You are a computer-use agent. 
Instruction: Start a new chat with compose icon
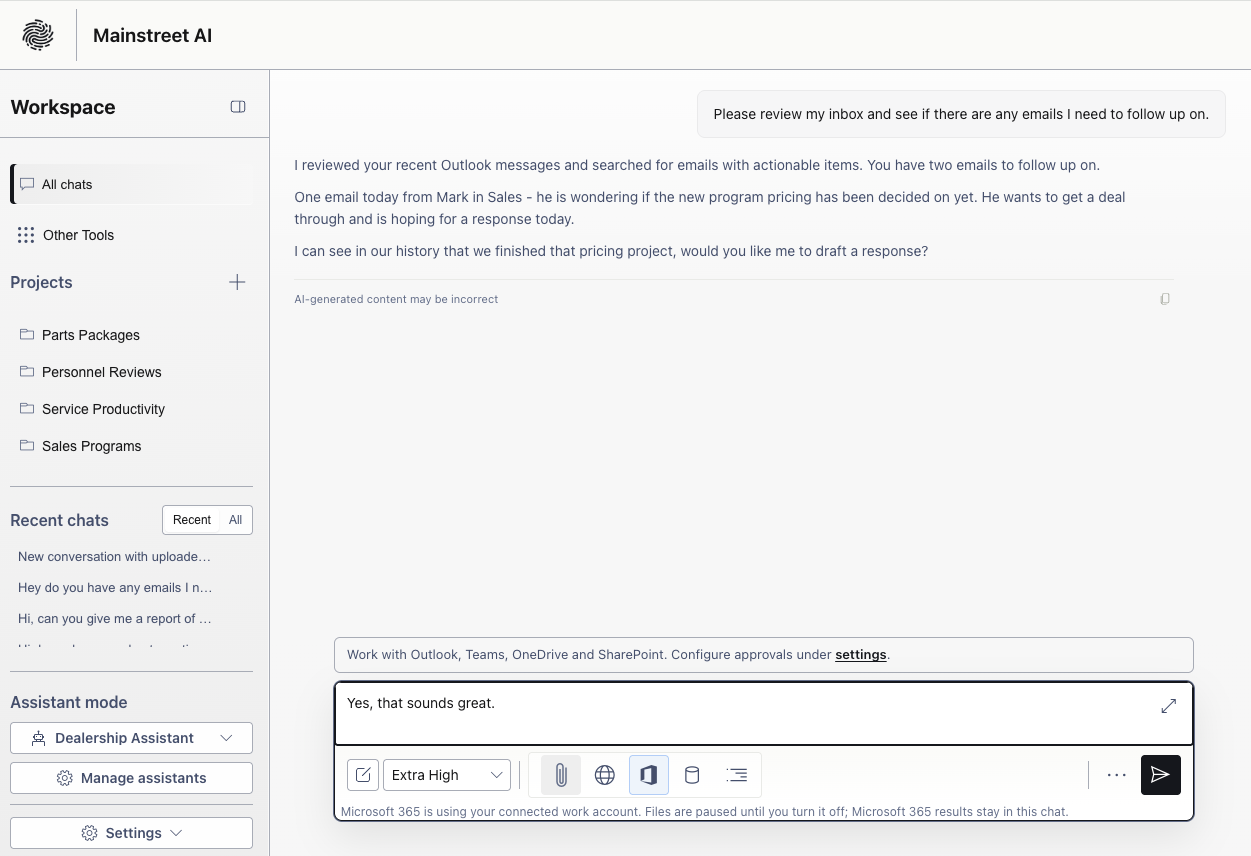tap(363, 775)
